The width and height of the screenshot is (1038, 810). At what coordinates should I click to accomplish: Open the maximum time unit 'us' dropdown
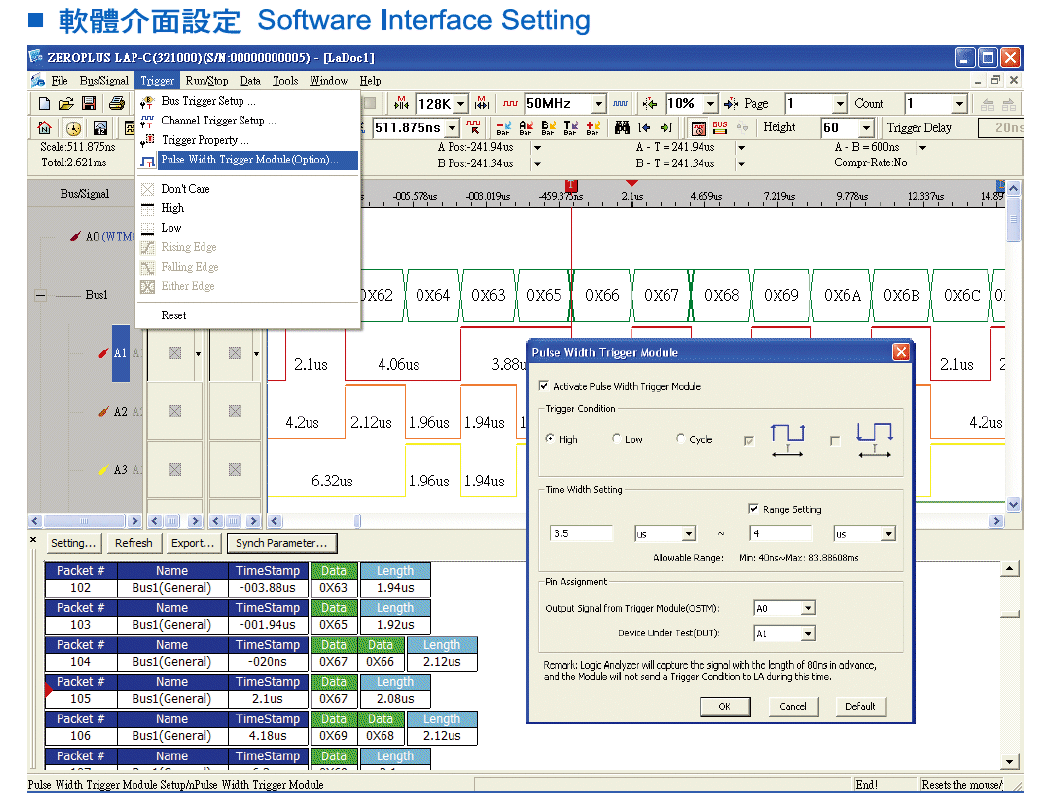click(888, 533)
